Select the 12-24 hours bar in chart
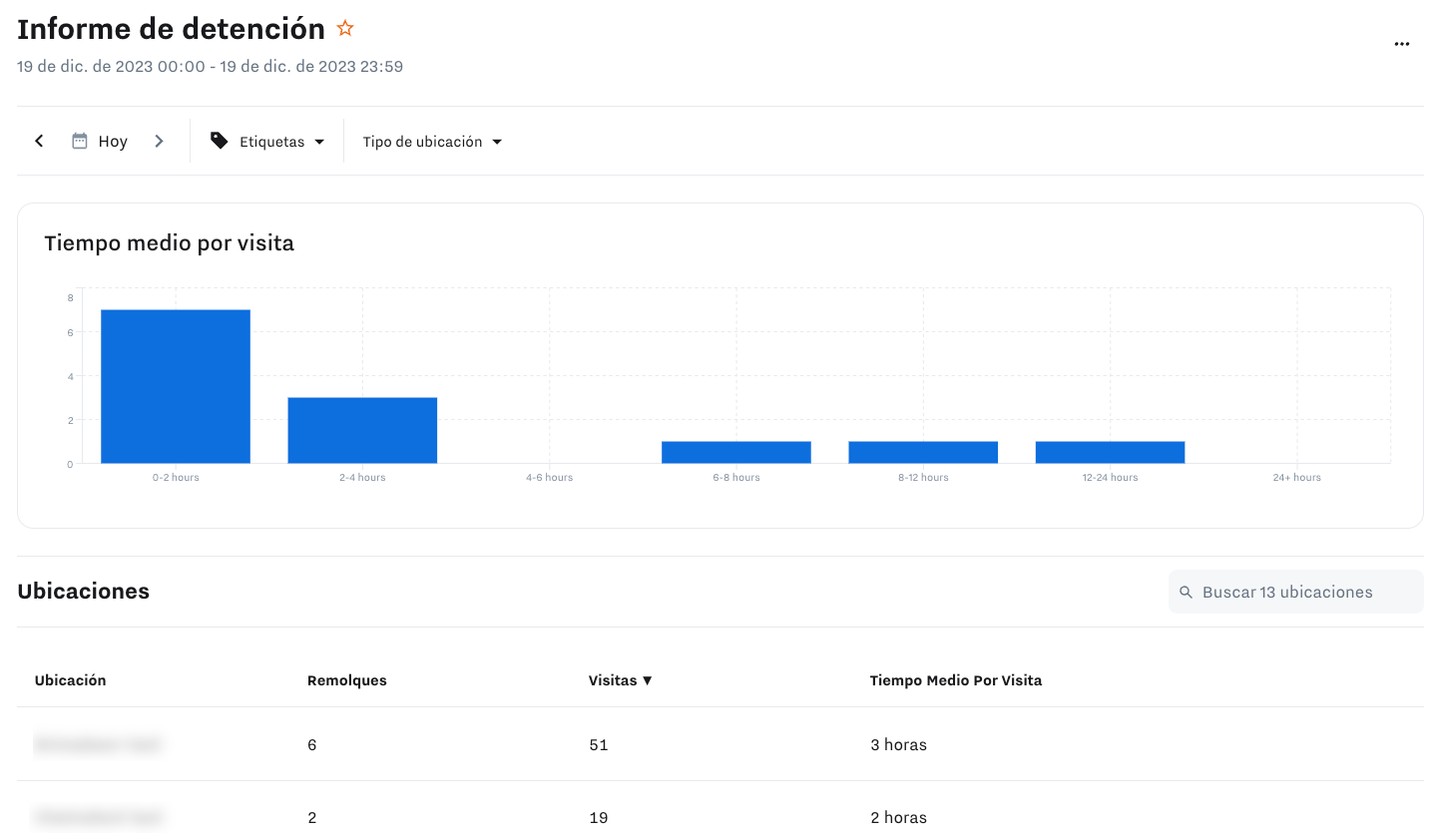The height and width of the screenshot is (840, 1435). point(1110,452)
